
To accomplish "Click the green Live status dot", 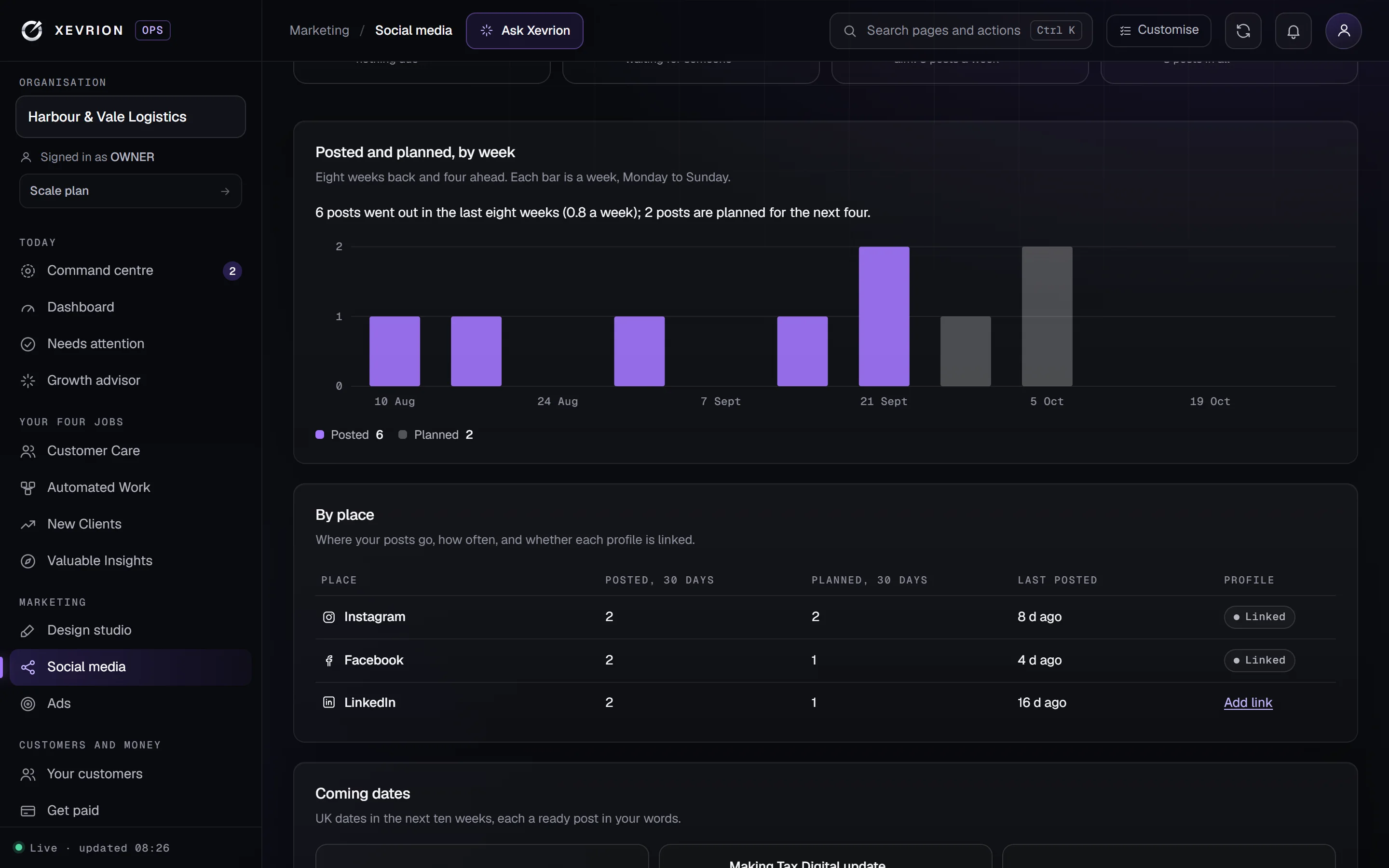I will [x=18, y=847].
